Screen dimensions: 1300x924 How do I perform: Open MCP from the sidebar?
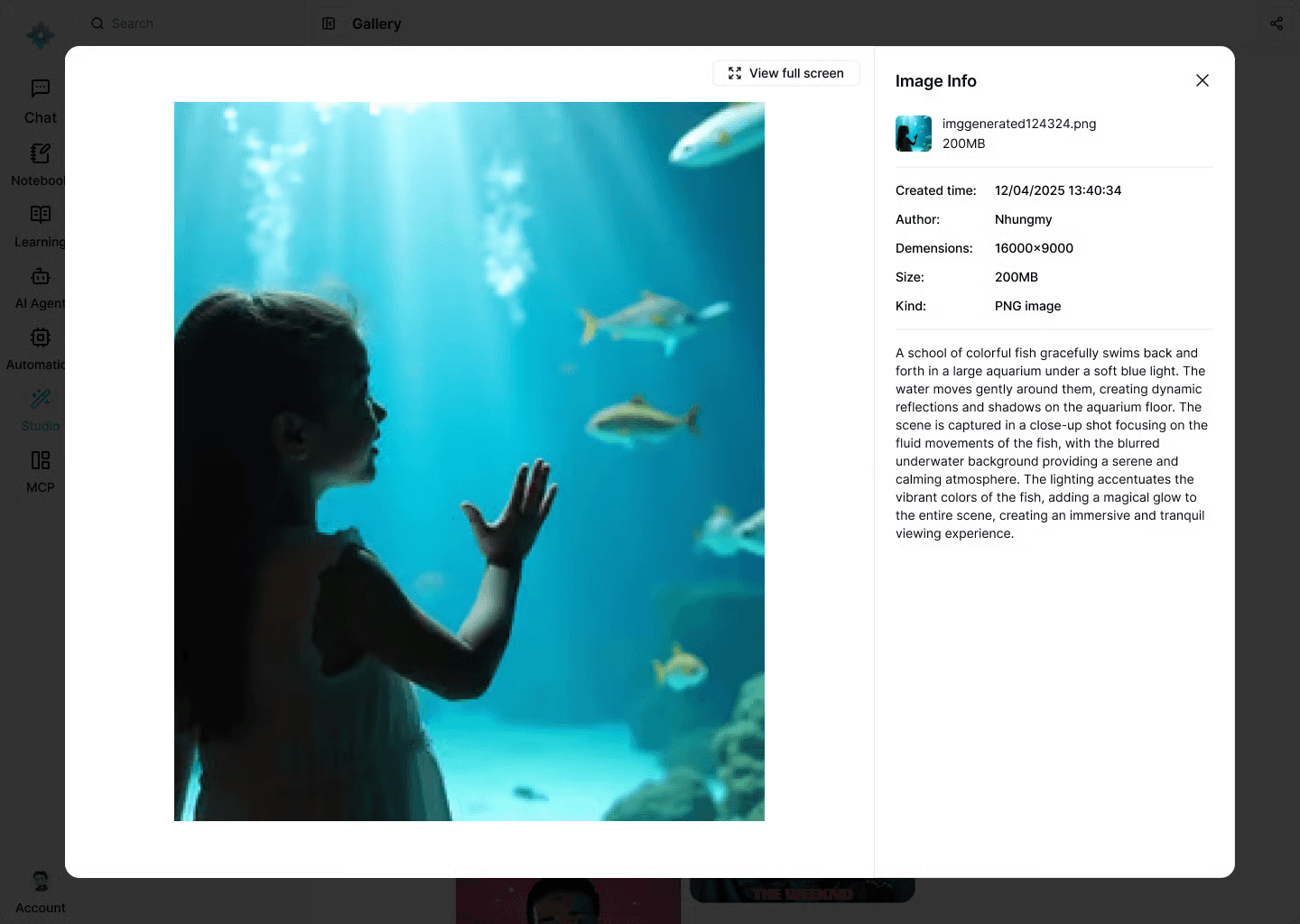click(x=41, y=472)
